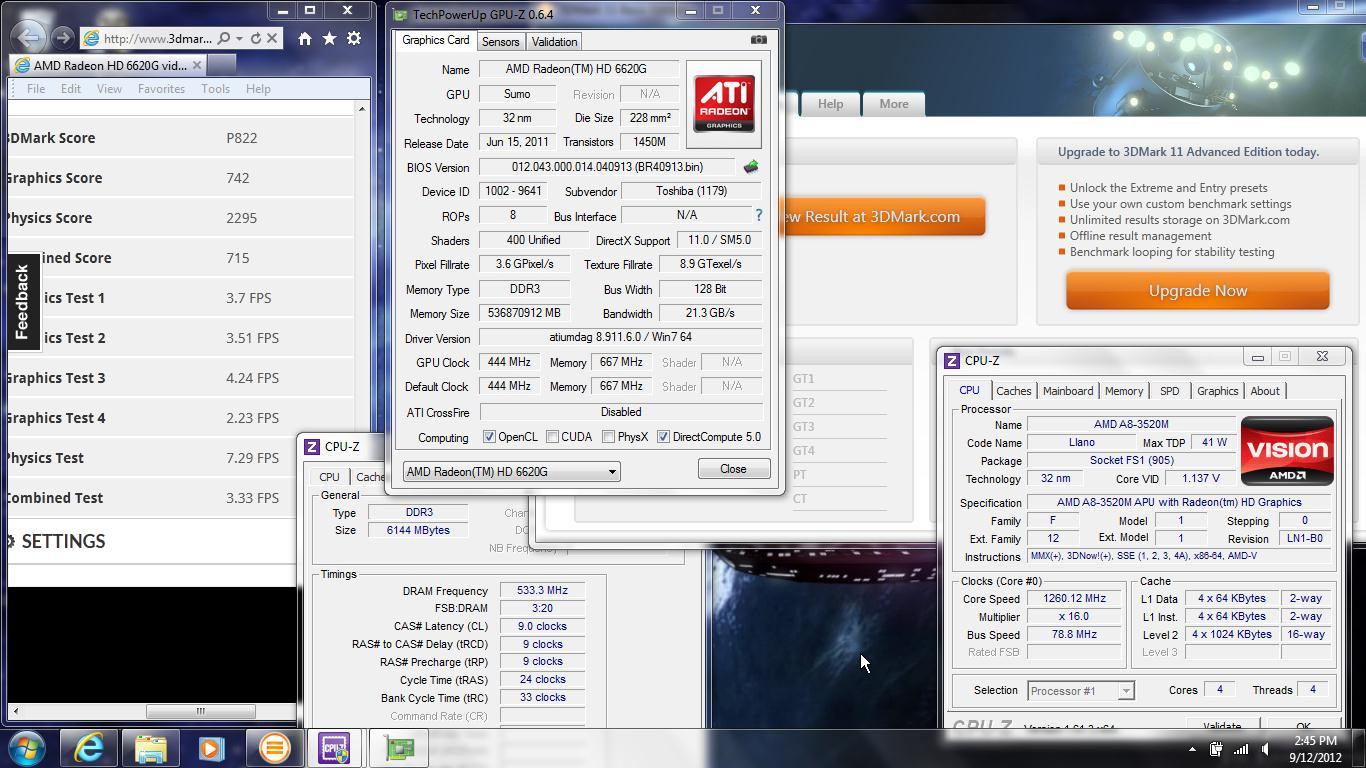
Task: Open the address bar dropdown arrow
Action: click(x=239, y=38)
